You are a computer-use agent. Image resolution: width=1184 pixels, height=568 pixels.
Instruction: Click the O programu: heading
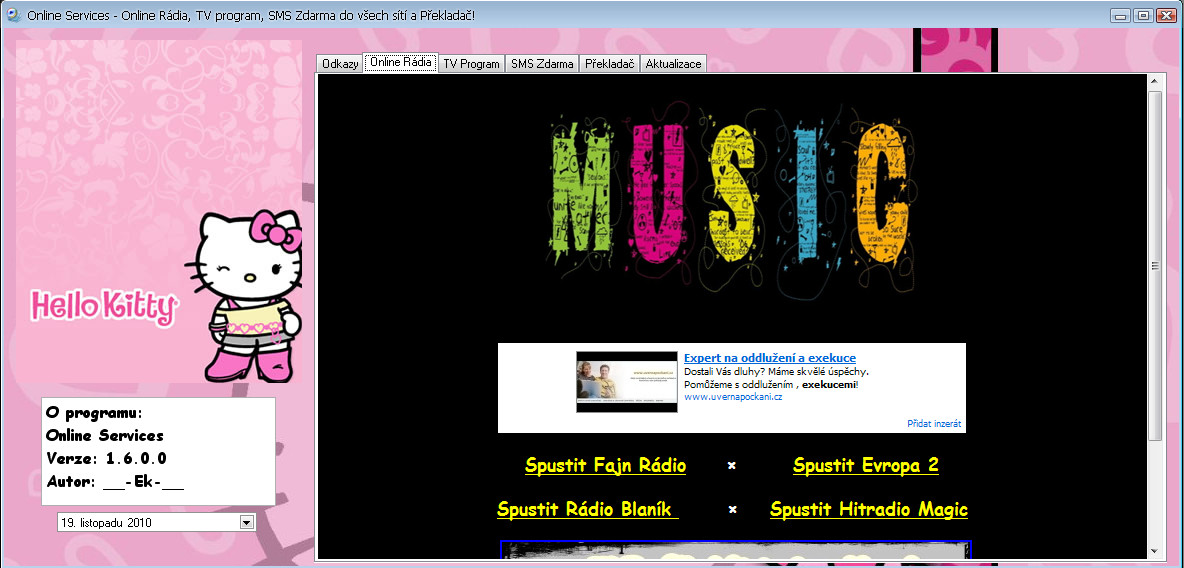point(94,413)
